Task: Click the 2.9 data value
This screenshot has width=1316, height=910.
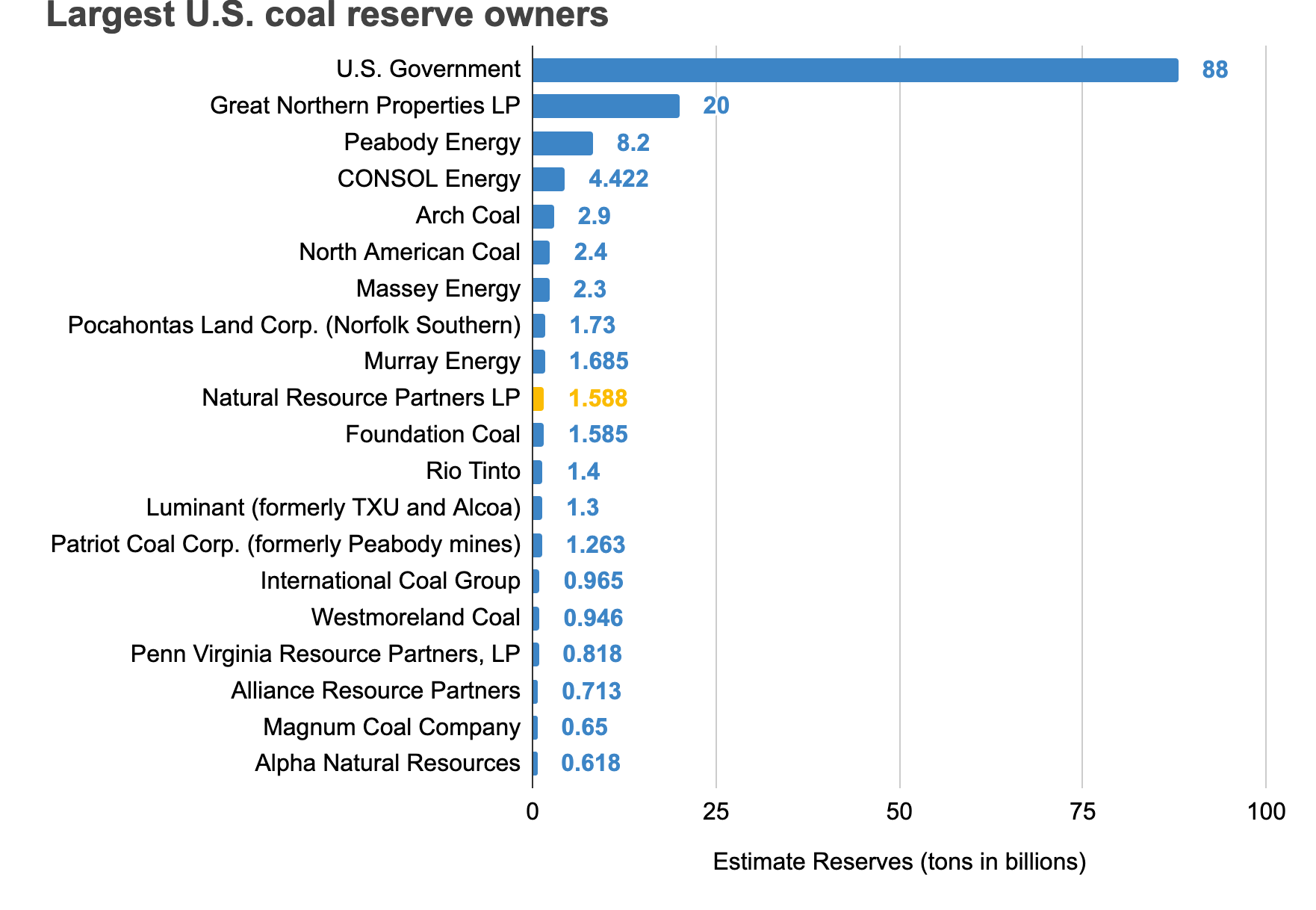Action: 595,217
